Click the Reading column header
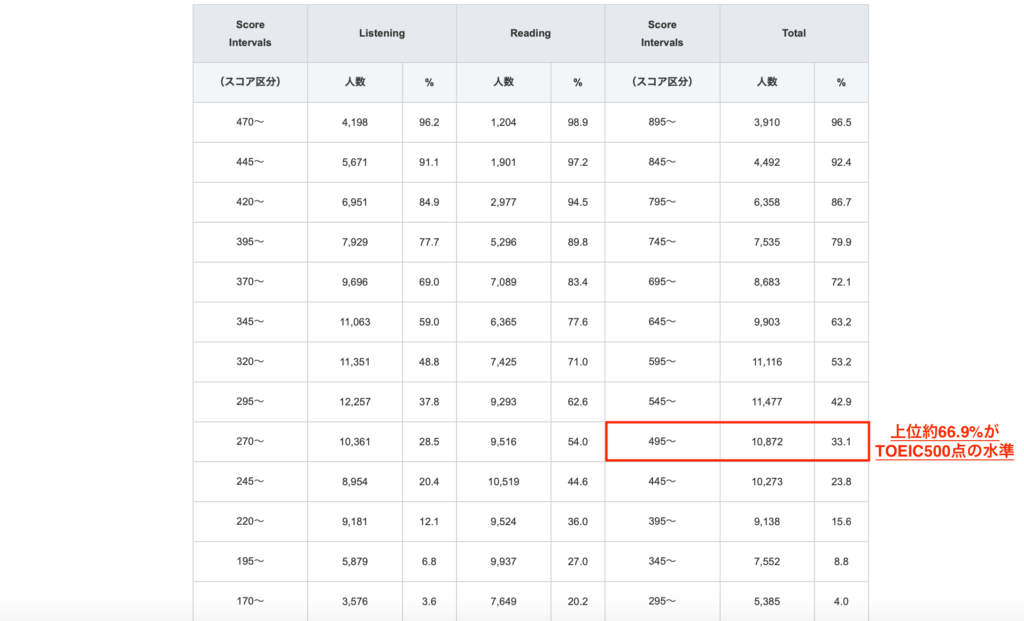 tap(530, 33)
